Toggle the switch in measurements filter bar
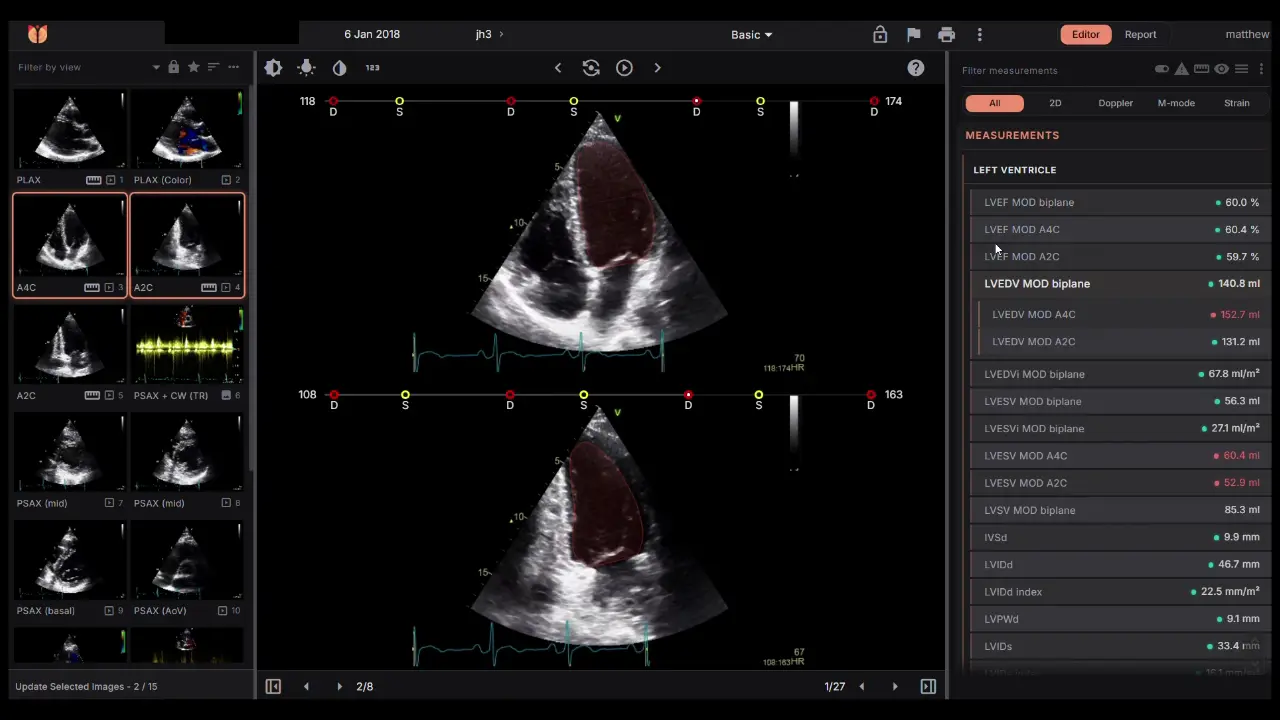1280x720 pixels. click(x=1161, y=69)
